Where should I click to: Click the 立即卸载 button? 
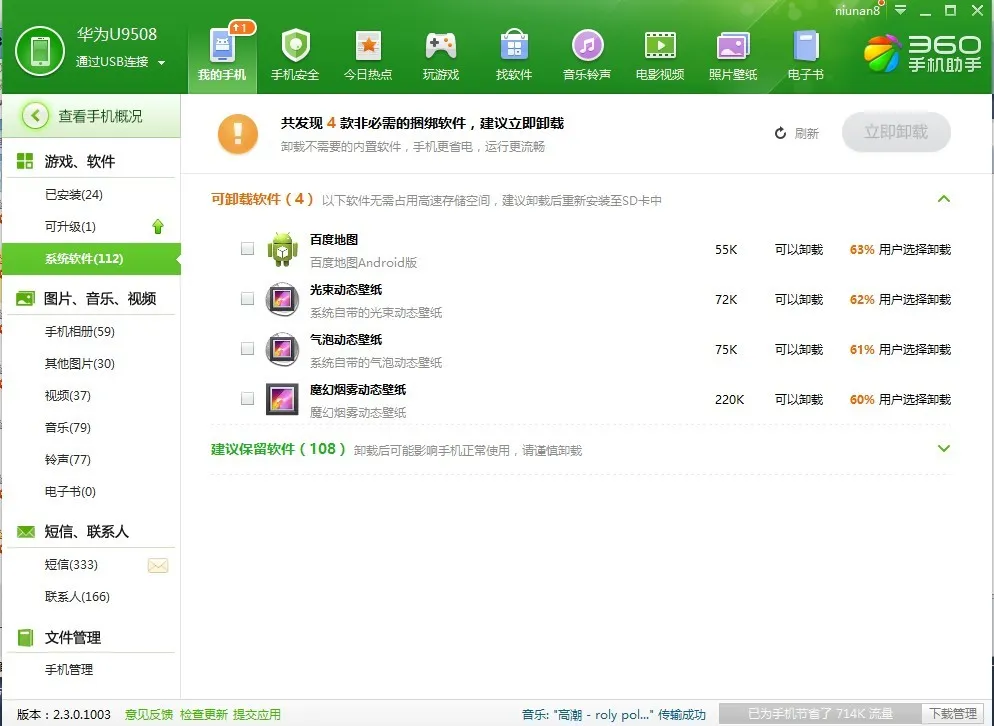(x=896, y=132)
